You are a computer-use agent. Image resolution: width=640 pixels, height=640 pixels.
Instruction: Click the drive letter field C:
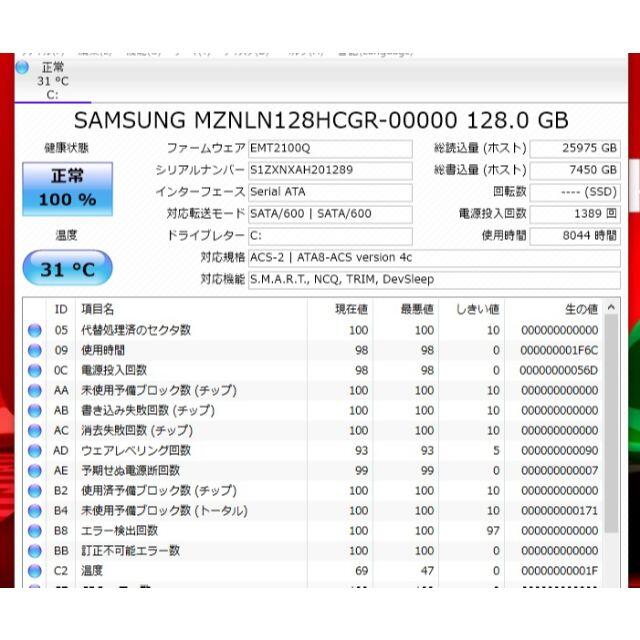pos(330,236)
